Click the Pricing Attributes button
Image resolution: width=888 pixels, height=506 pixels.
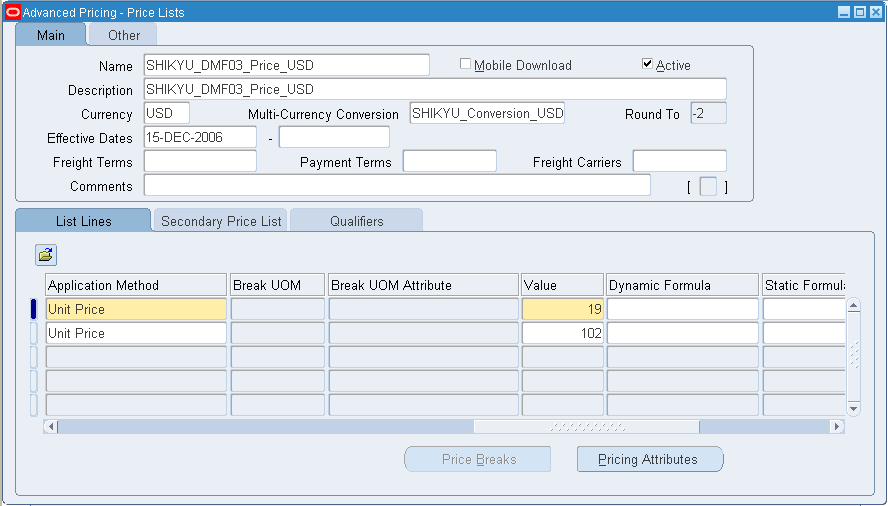click(x=650, y=459)
